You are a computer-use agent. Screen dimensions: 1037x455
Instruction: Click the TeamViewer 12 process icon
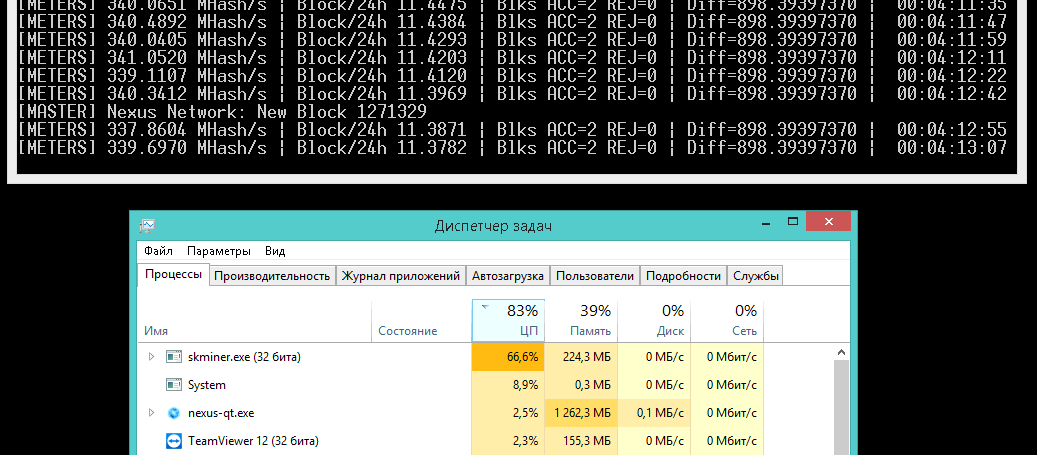(x=174, y=440)
